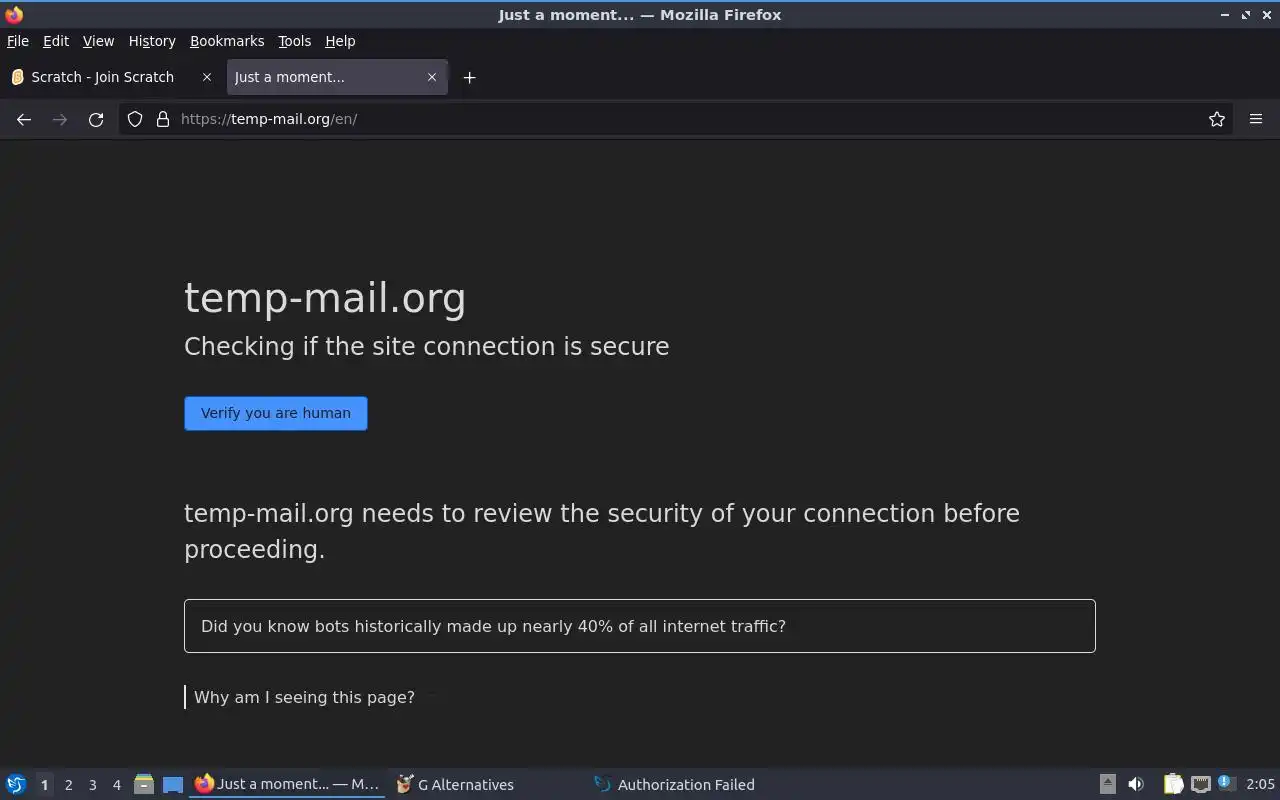Maximize the Firefox window
Image resolution: width=1280 pixels, height=800 pixels.
[1246, 15]
